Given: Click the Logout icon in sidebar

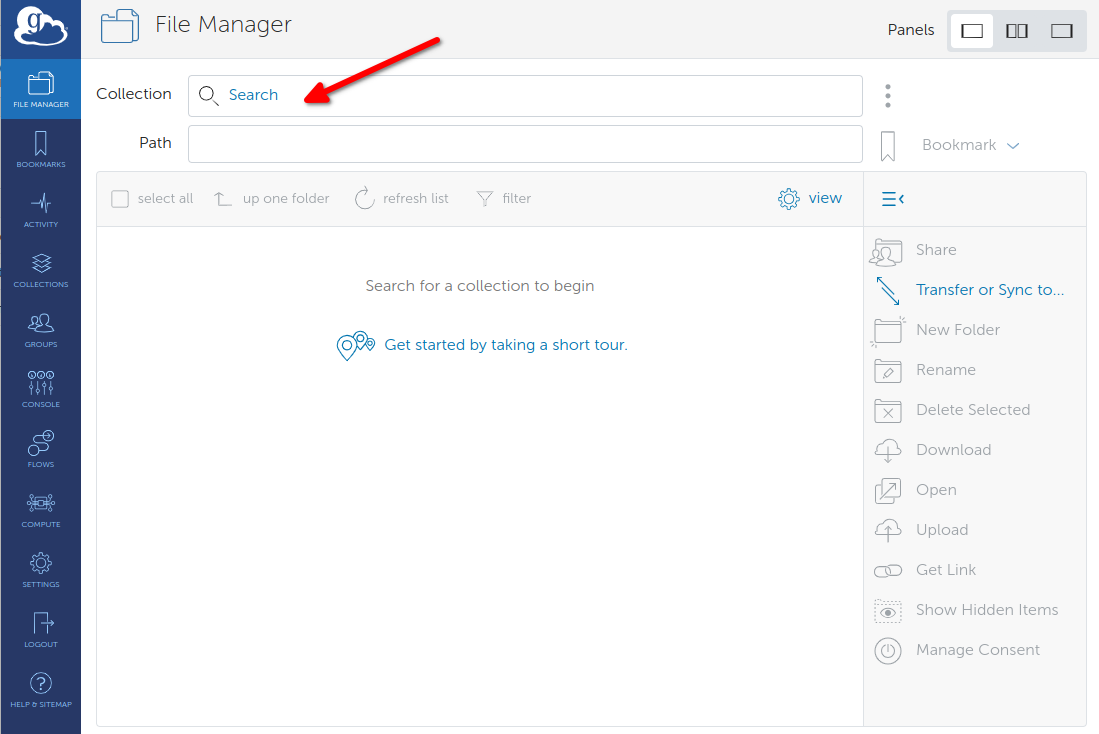Looking at the screenshot, I should 41,629.
